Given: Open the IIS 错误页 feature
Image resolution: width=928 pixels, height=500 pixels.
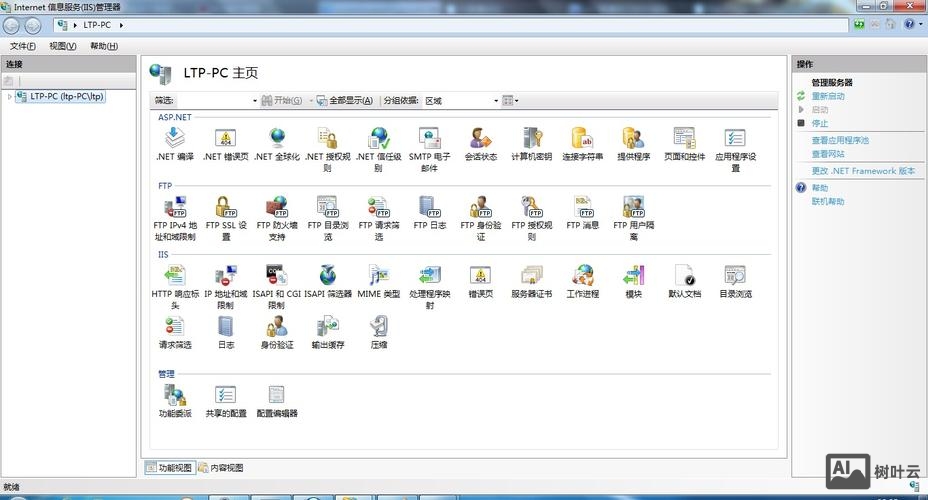Looking at the screenshot, I should pos(481,282).
